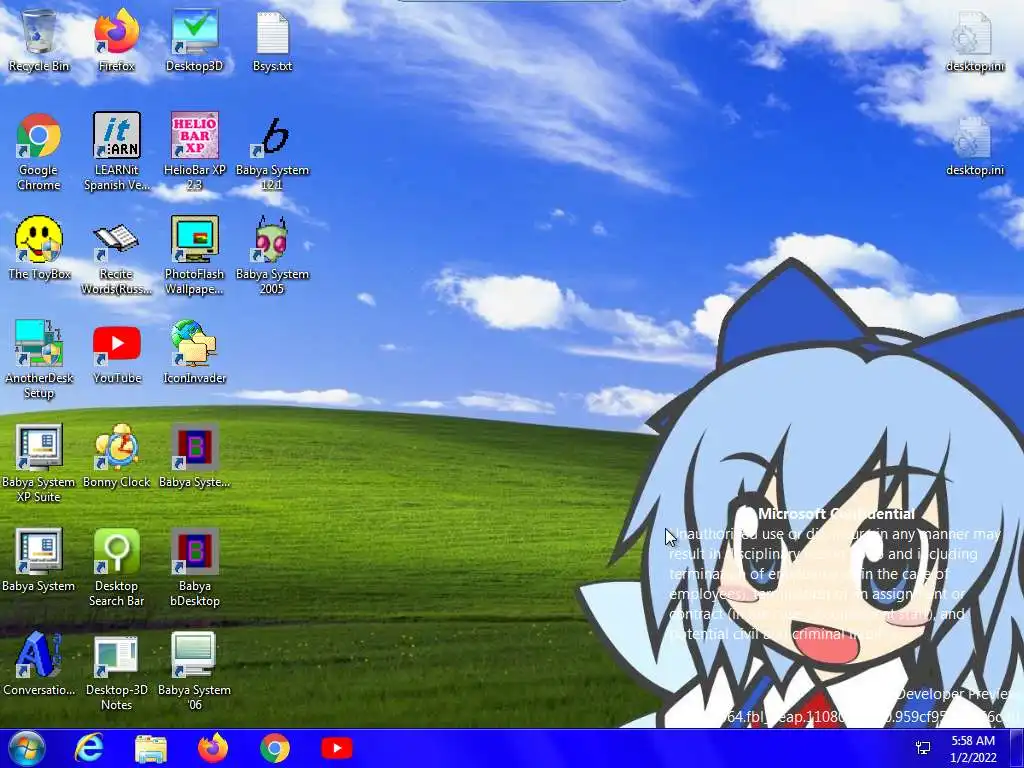The image size is (1024, 768).
Task: Open the IconInvader shortcut
Action: click(194, 353)
